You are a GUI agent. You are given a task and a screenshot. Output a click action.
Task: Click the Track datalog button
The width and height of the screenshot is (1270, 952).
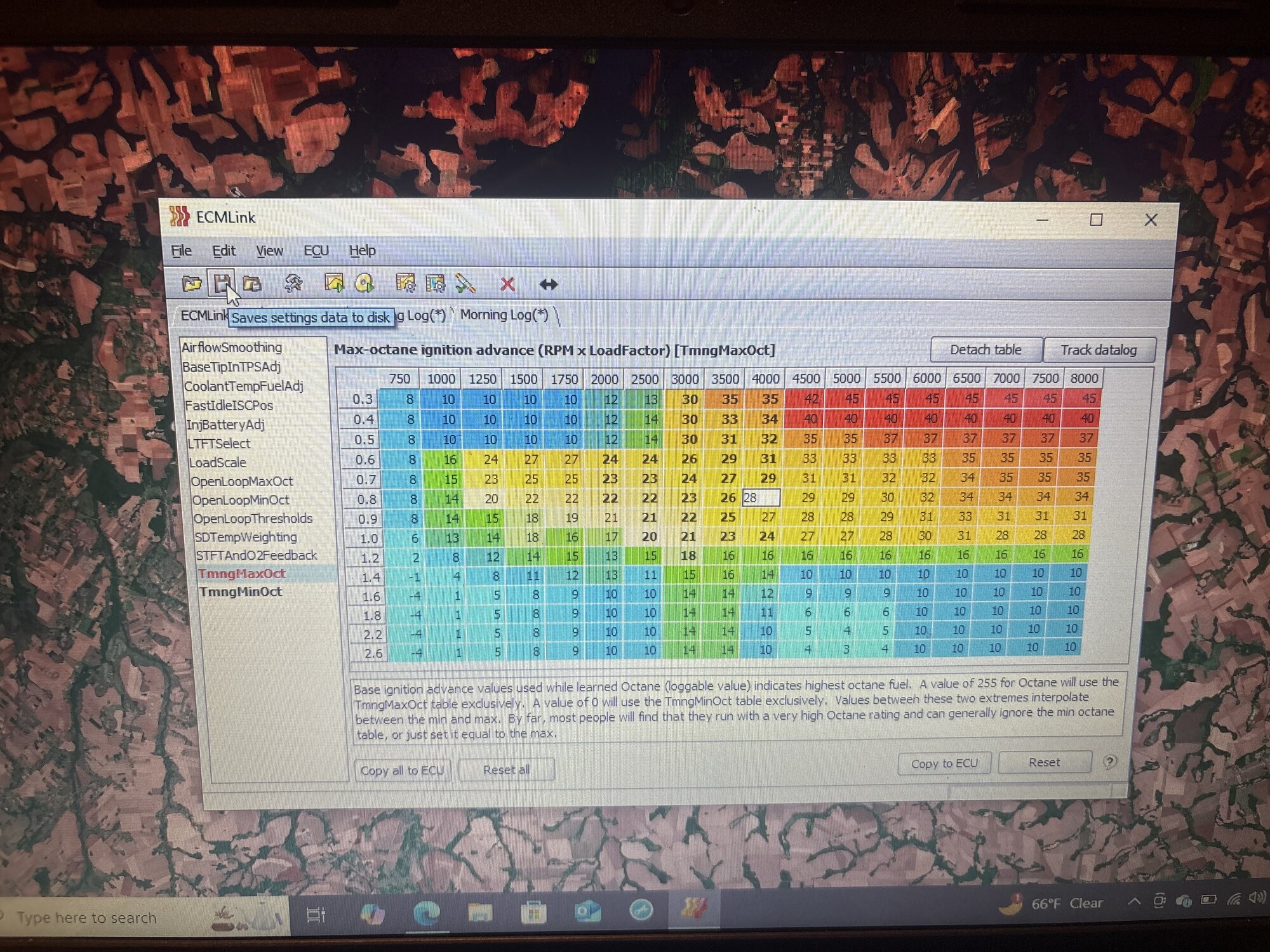(1099, 350)
